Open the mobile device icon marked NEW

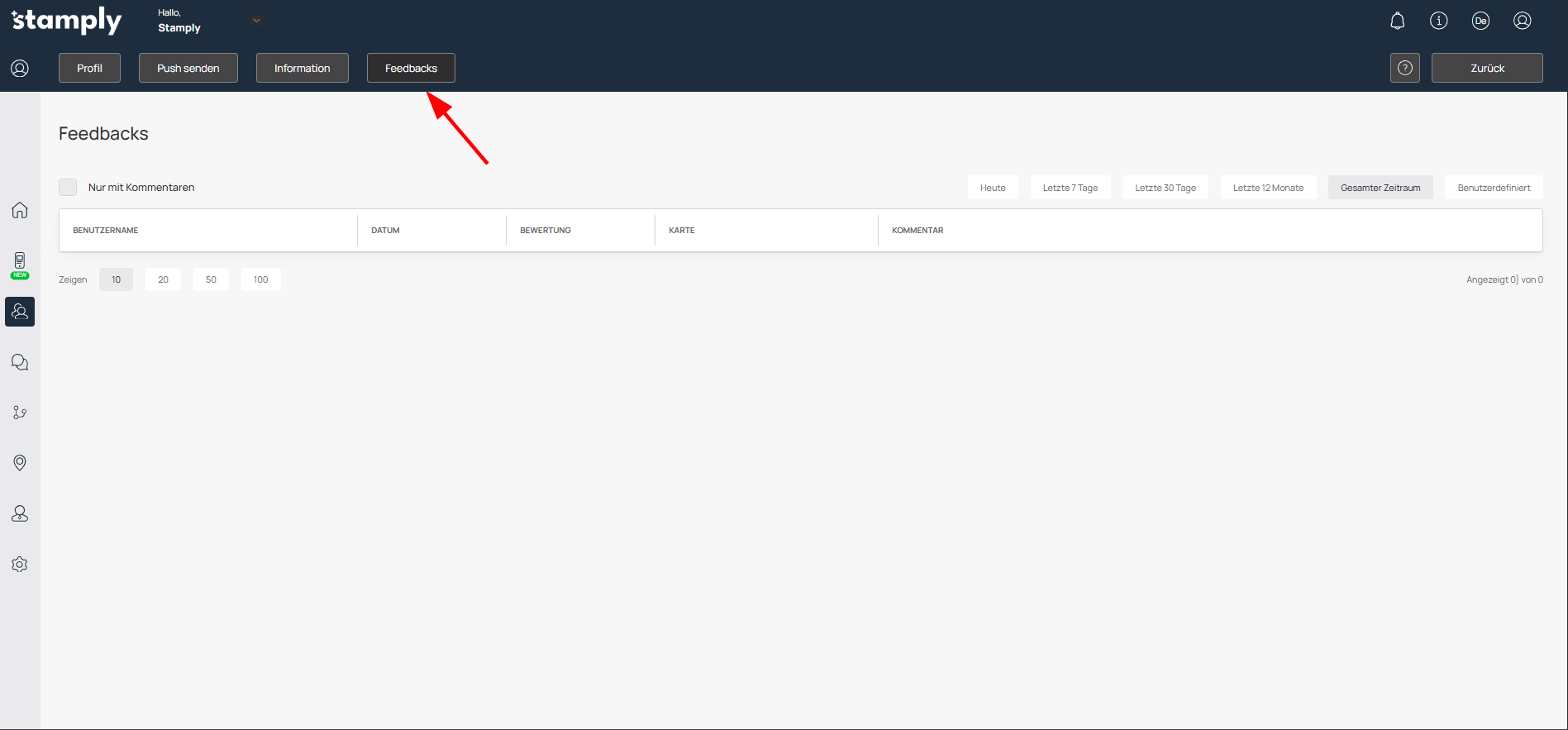(x=20, y=262)
